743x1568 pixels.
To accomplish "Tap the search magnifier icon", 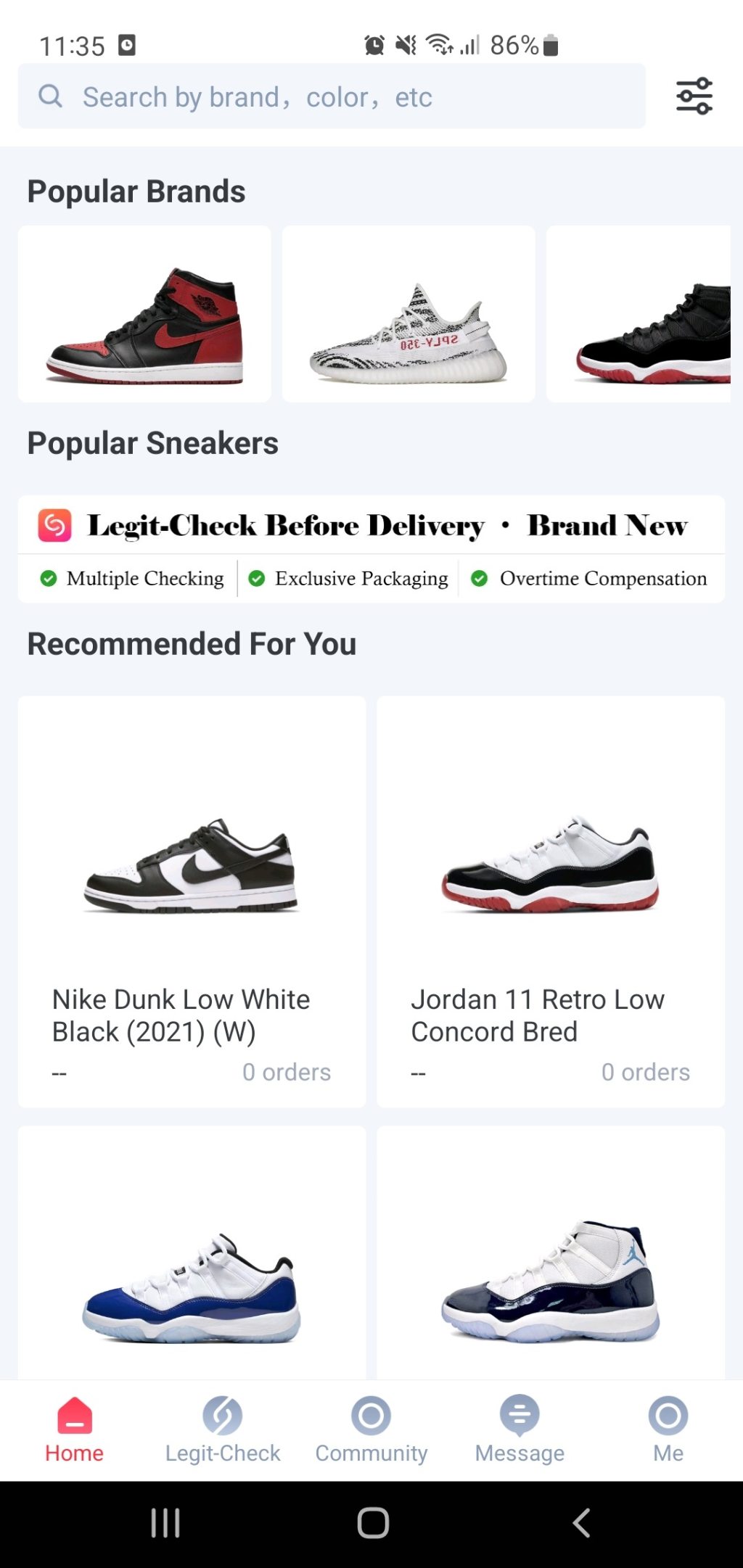I will (x=50, y=96).
